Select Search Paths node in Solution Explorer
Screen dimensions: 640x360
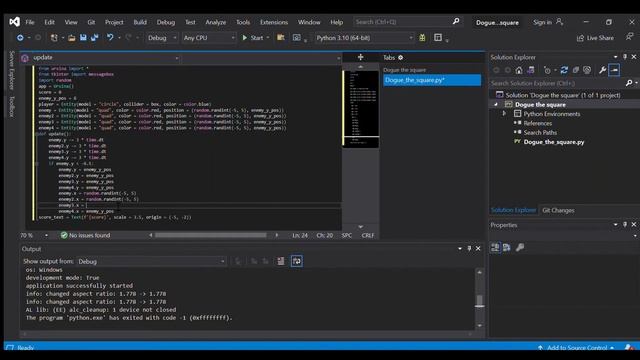pyautogui.click(x=540, y=133)
